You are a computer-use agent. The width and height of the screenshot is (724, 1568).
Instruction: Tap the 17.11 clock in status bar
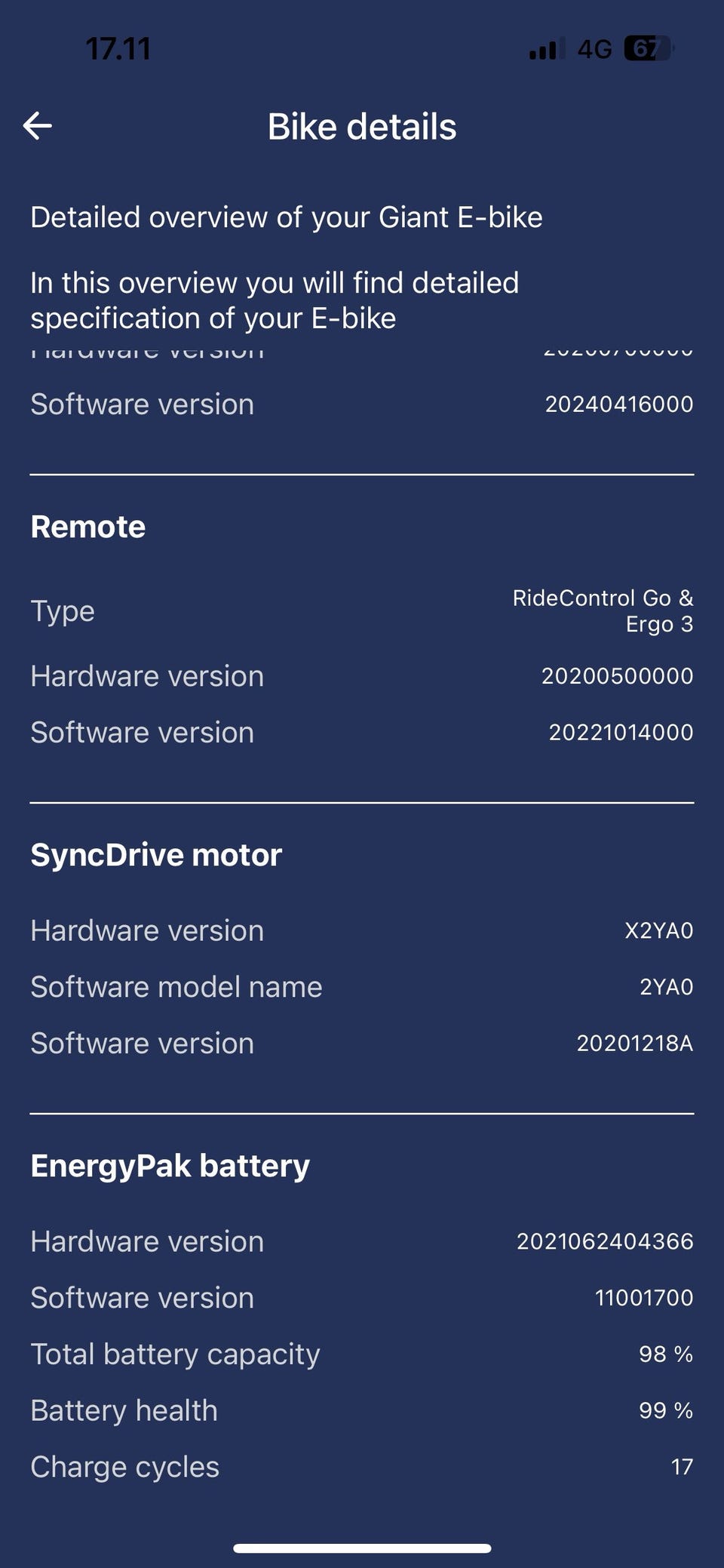pos(118,50)
